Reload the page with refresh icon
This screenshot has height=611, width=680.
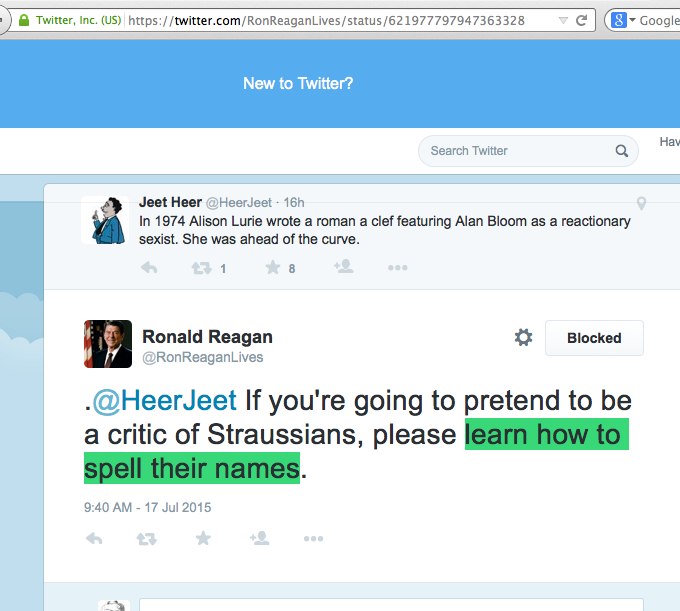(x=581, y=20)
